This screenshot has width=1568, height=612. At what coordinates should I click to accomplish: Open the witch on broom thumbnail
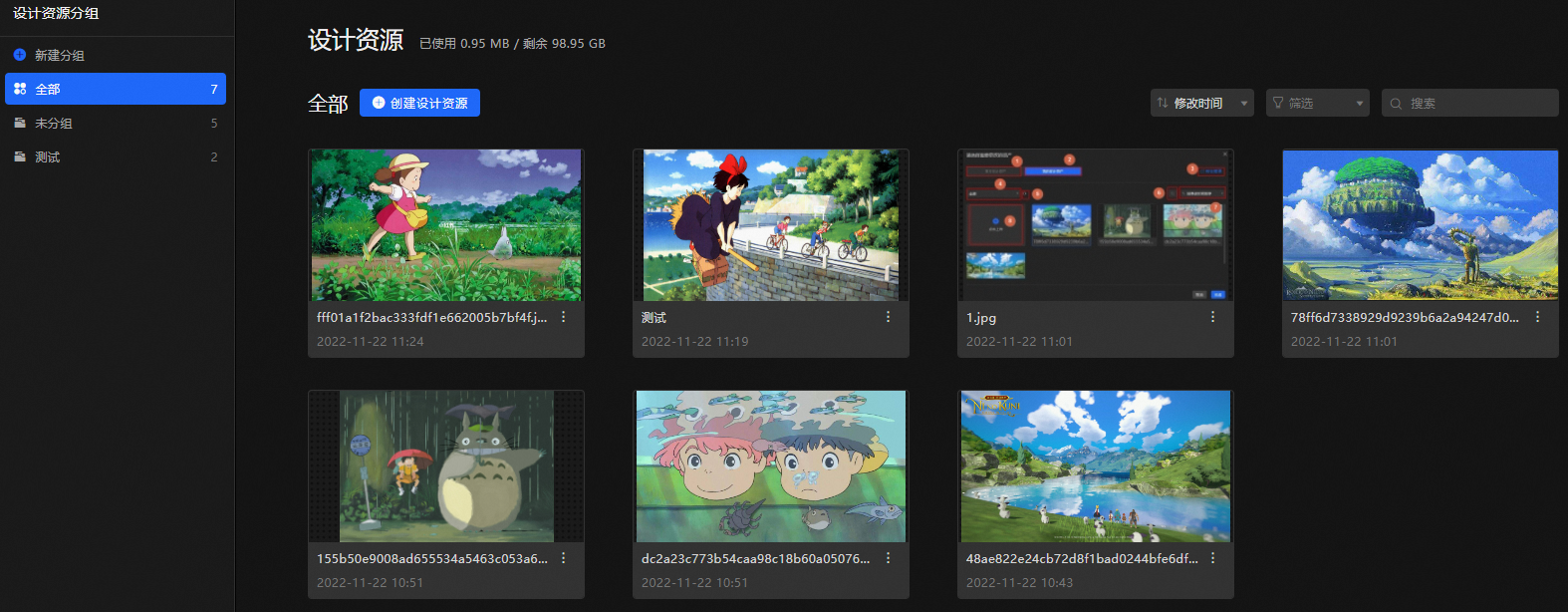coord(771,225)
